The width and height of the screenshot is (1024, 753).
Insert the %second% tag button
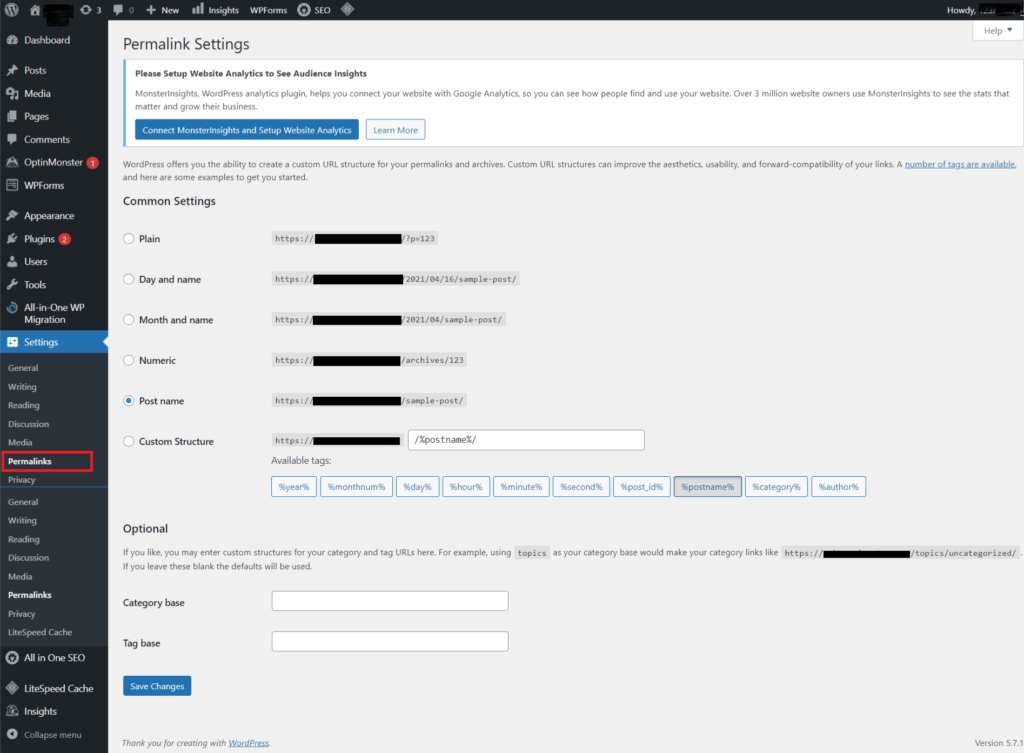point(581,487)
